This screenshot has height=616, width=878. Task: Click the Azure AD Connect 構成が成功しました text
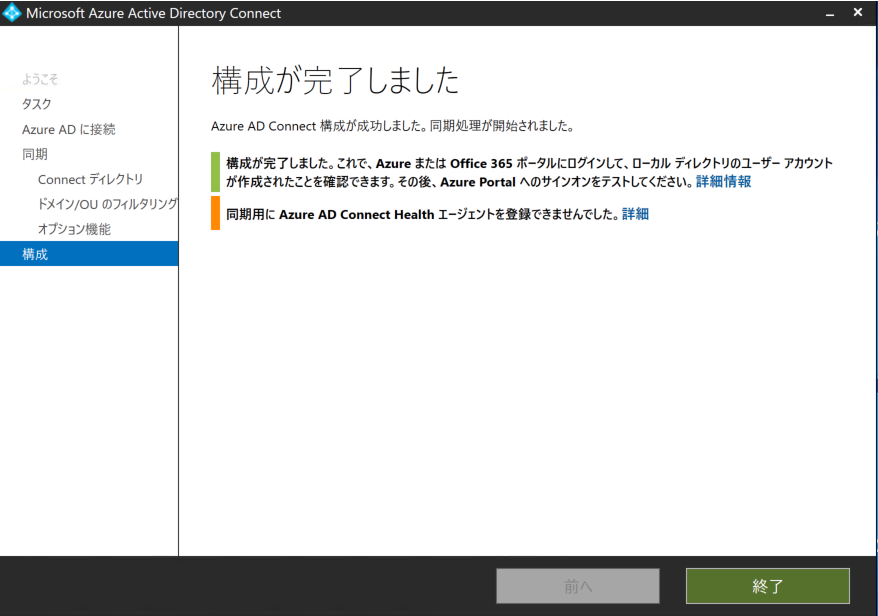point(393,126)
